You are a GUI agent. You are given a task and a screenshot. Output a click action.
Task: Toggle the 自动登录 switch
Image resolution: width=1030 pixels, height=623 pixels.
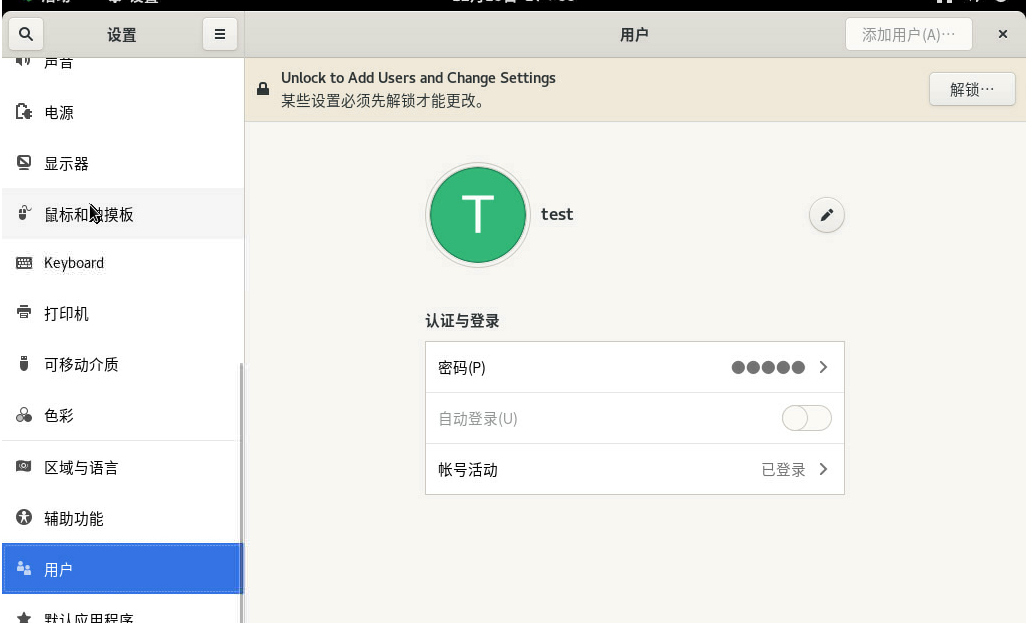806,418
